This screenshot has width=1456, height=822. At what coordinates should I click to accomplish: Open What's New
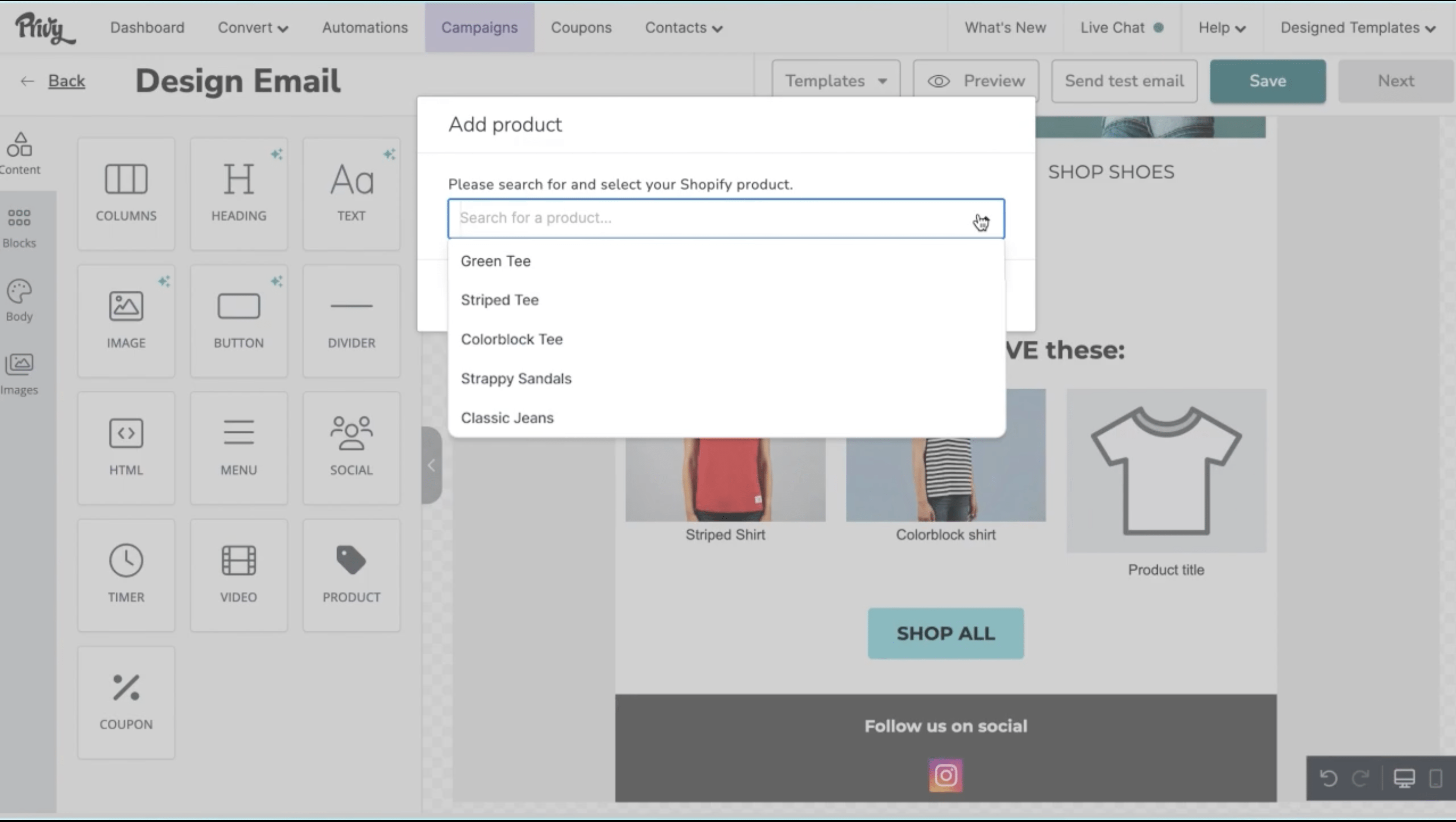(x=1005, y=28)
